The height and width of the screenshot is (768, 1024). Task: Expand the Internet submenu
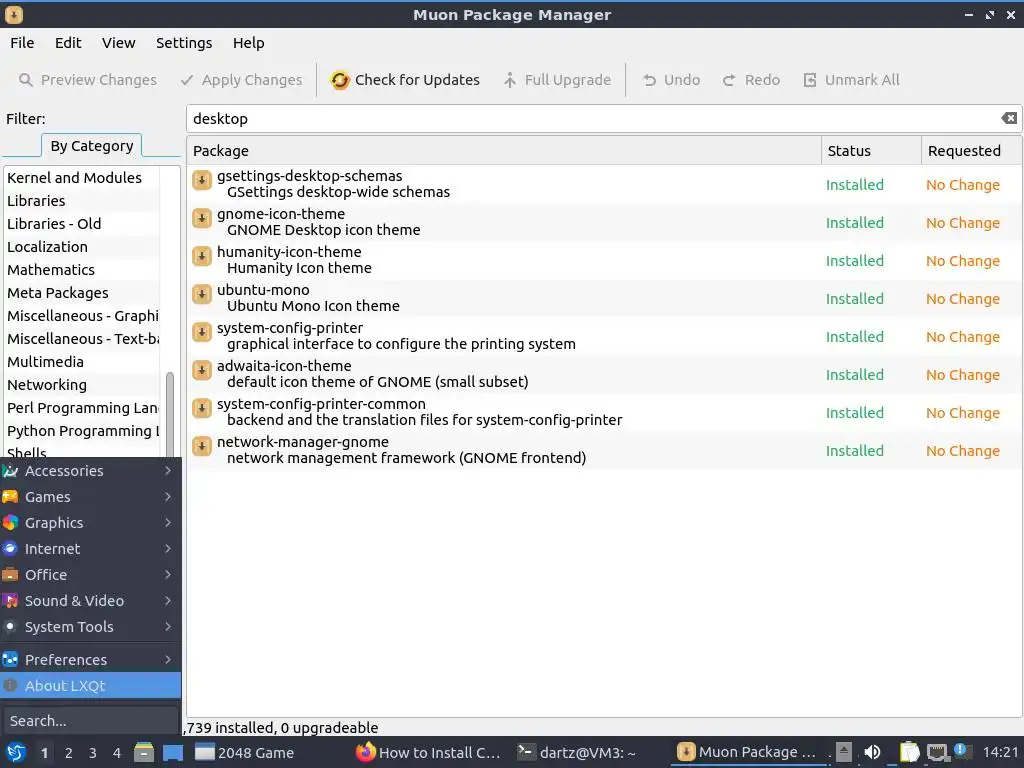point(91,549)
